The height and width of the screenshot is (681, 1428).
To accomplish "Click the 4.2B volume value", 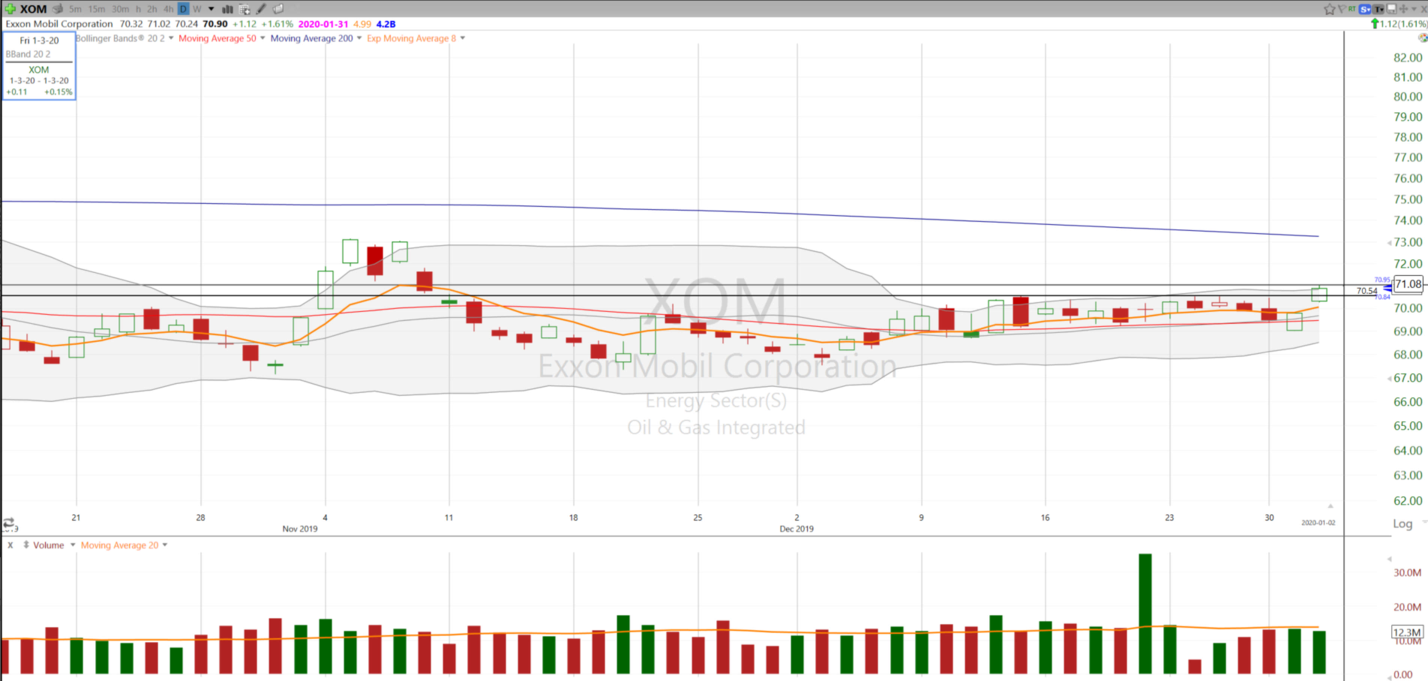I will pos(386,24).
